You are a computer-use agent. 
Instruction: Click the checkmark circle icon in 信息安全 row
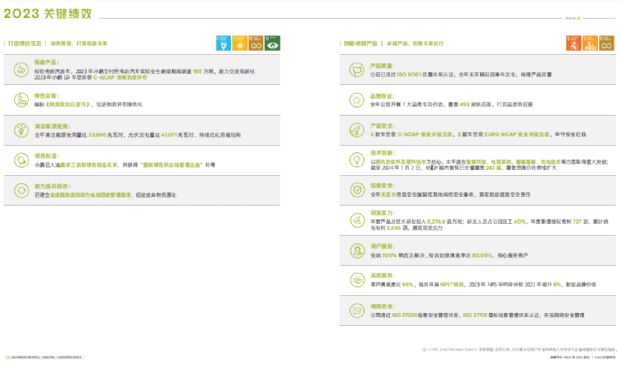357,190
